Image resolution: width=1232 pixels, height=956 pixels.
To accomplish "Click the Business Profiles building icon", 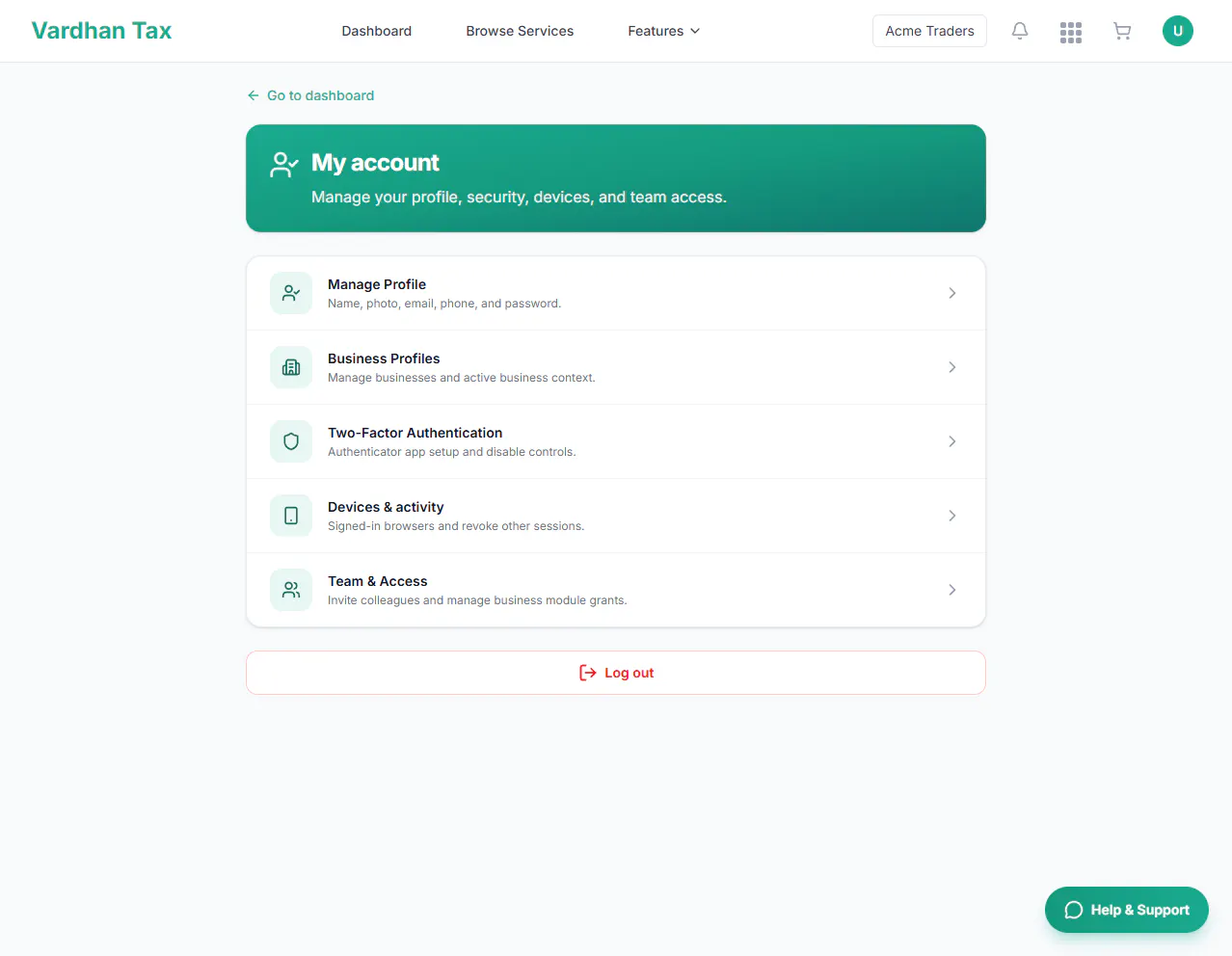I will [x=291, y=367].
